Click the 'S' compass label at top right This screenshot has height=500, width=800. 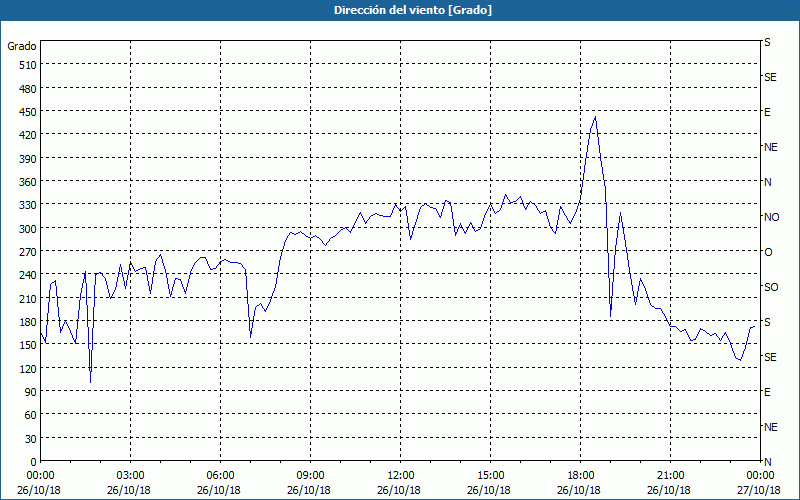click(767, 42)
